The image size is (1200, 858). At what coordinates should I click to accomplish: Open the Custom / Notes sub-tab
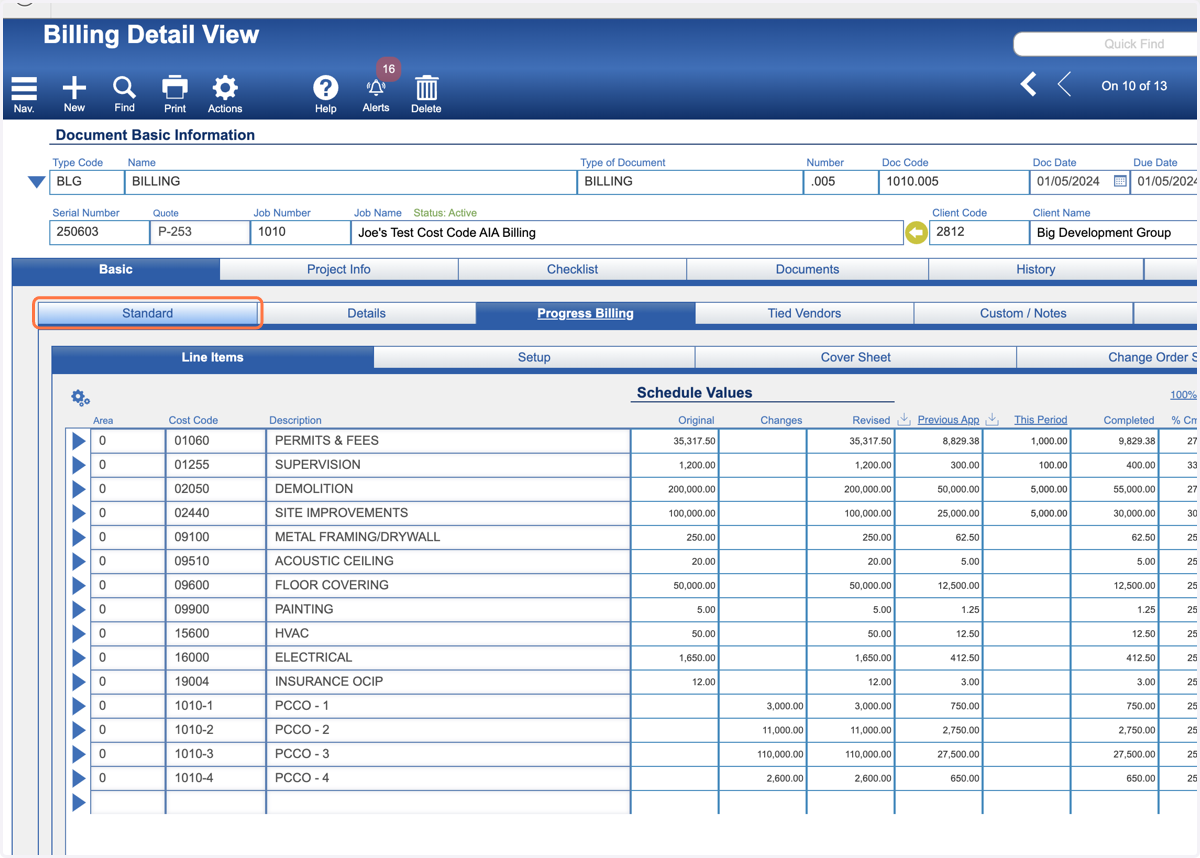[1023, 313]
